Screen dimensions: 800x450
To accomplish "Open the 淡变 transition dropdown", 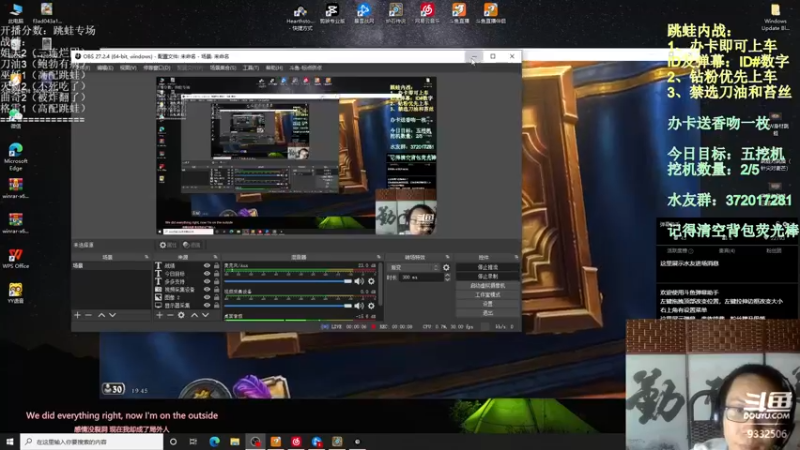I will pyautogui.click(x=414, y=267).
